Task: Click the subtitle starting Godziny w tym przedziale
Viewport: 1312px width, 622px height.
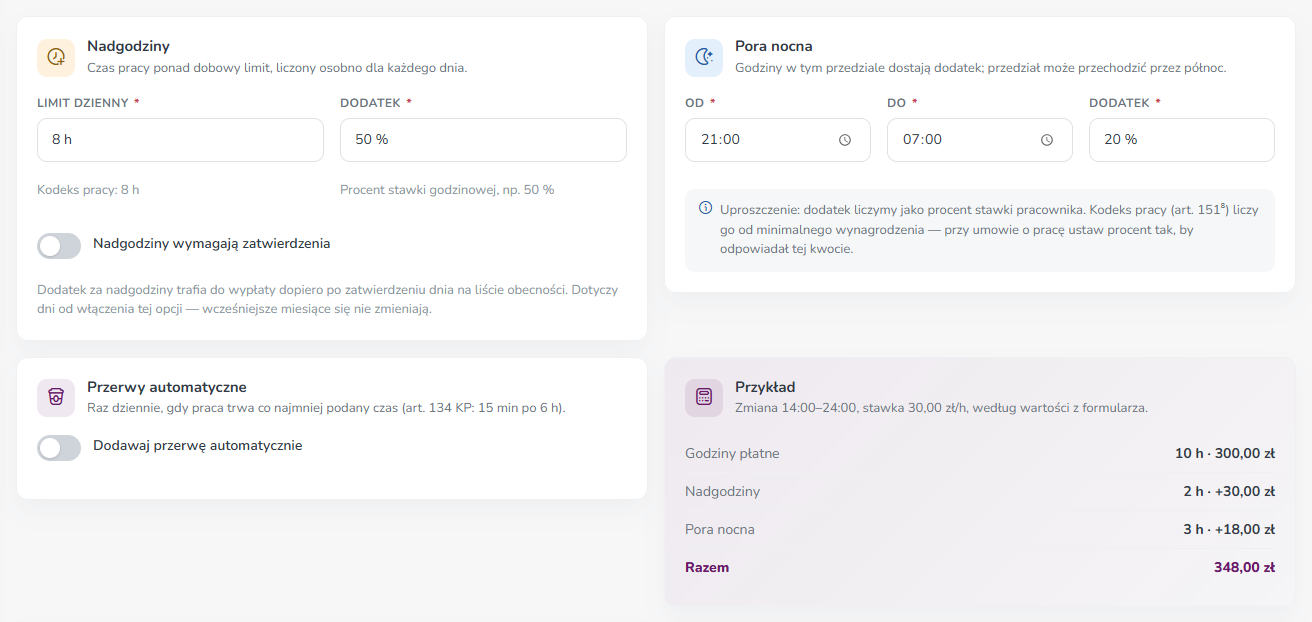Action: pos(980,68)
